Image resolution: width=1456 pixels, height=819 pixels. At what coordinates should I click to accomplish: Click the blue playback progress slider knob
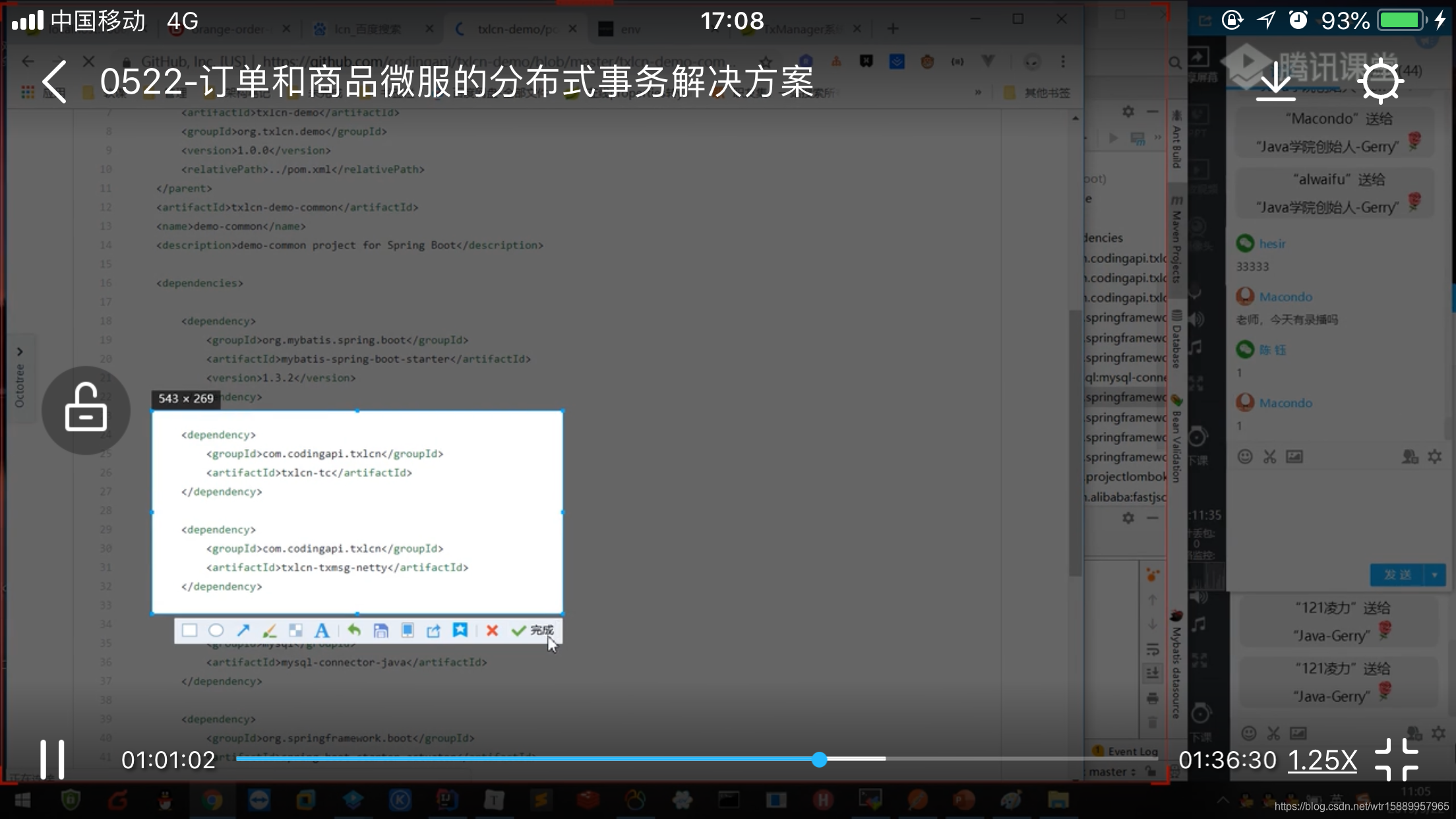coord(819,759)
